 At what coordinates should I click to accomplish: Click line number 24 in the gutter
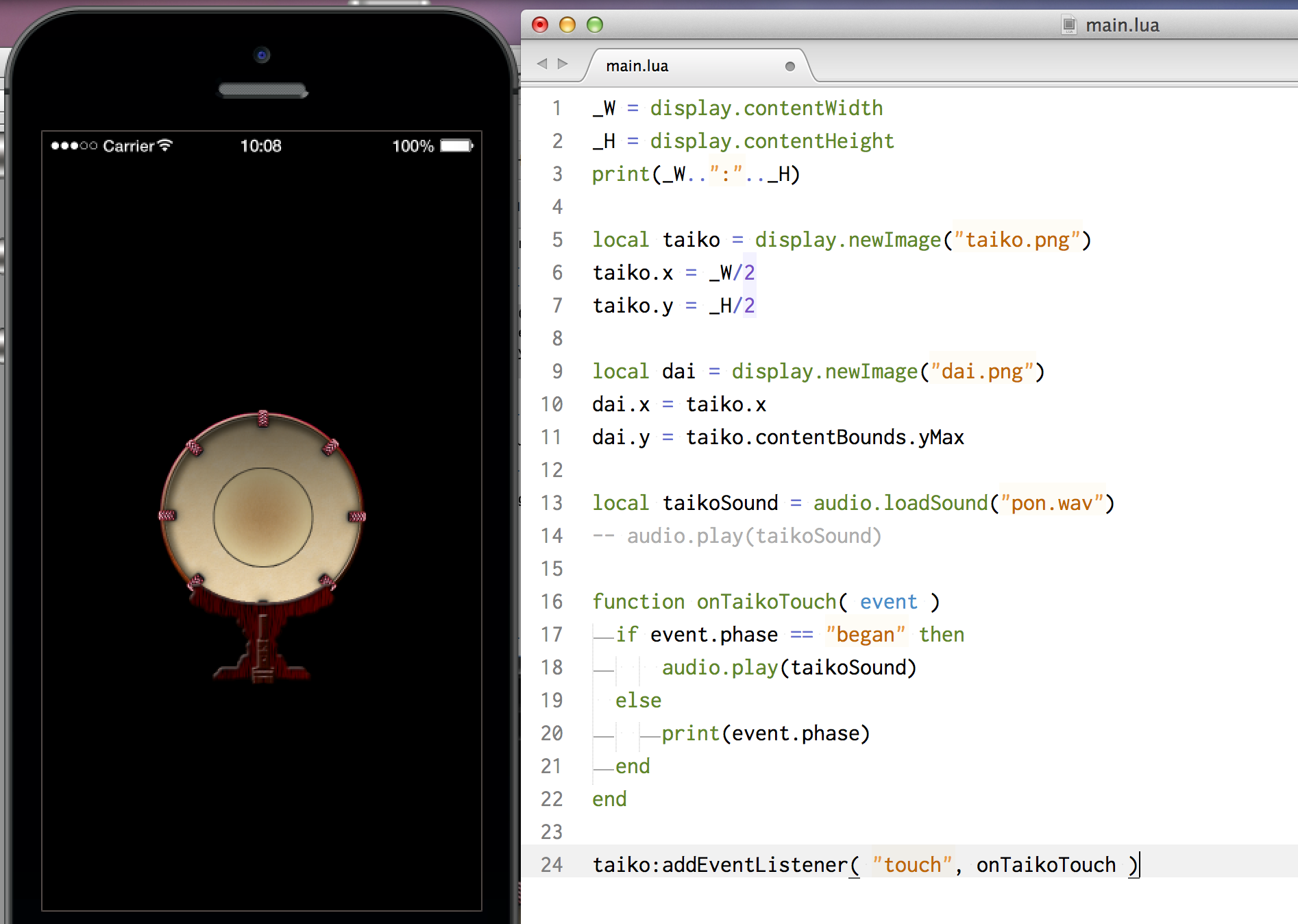tap(552, 865)
